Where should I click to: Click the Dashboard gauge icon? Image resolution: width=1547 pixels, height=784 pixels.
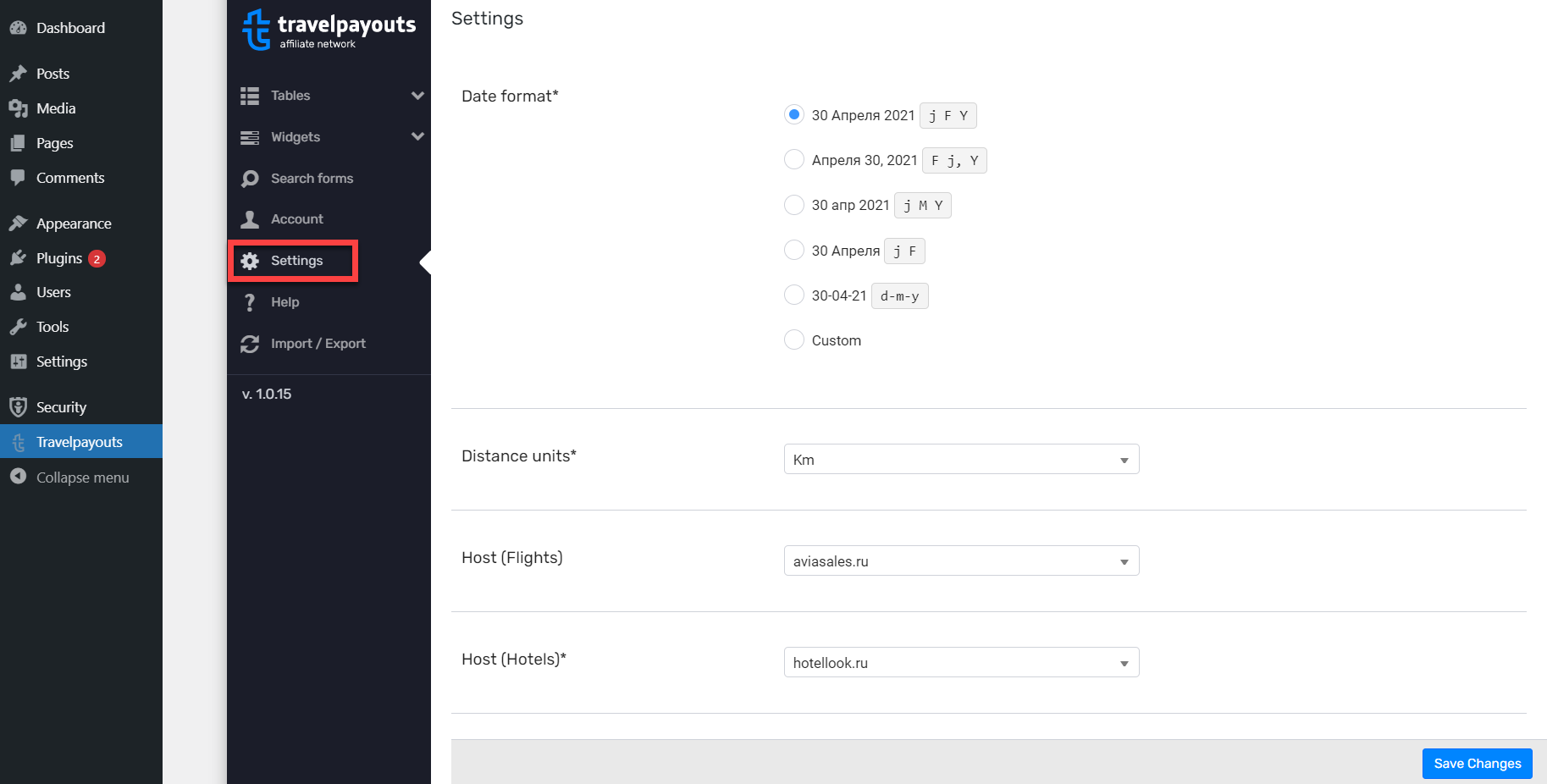(18, 28)
